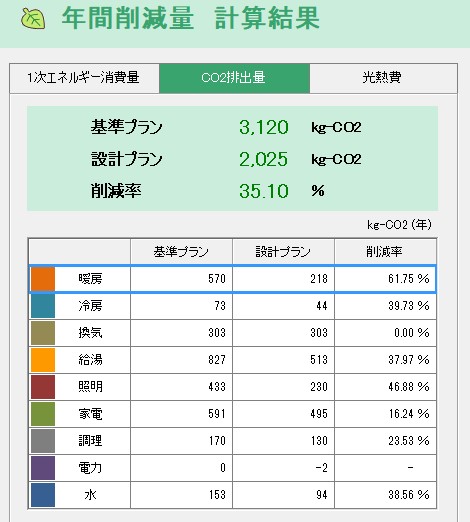Click the bright orange 給湯 color swatch
This screenshot has height=522, width=470.
43,360
